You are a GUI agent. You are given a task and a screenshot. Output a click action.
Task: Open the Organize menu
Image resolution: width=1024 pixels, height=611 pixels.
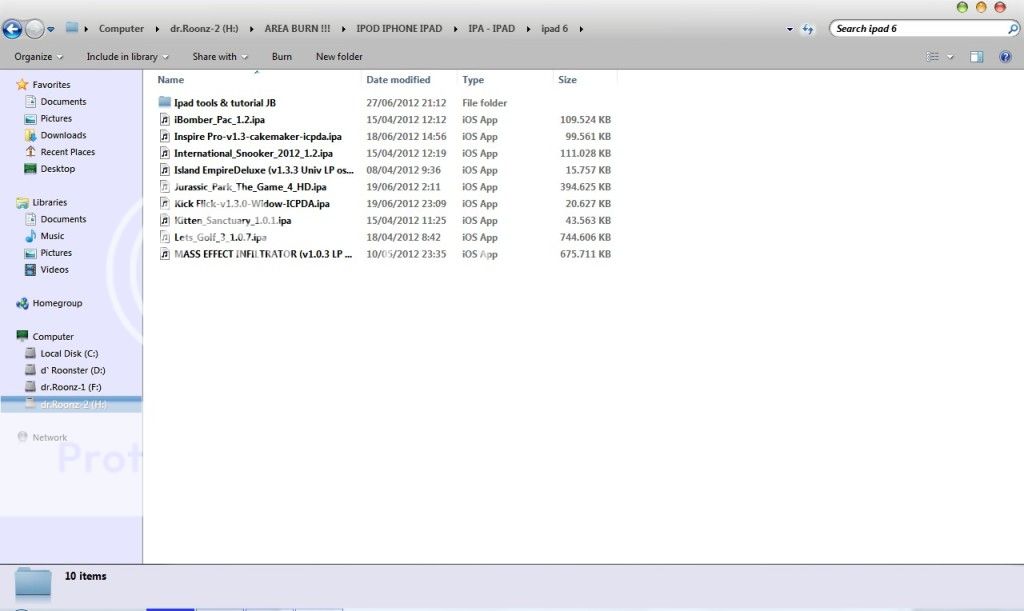point(39,57)
